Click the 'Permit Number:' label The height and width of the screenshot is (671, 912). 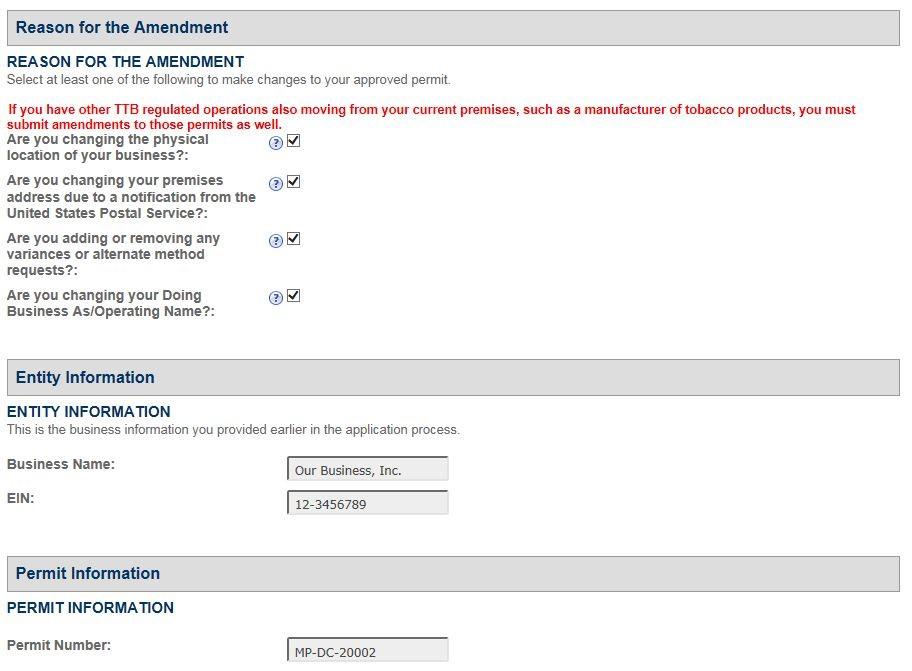pyautogui.click(x=59, y=646)
